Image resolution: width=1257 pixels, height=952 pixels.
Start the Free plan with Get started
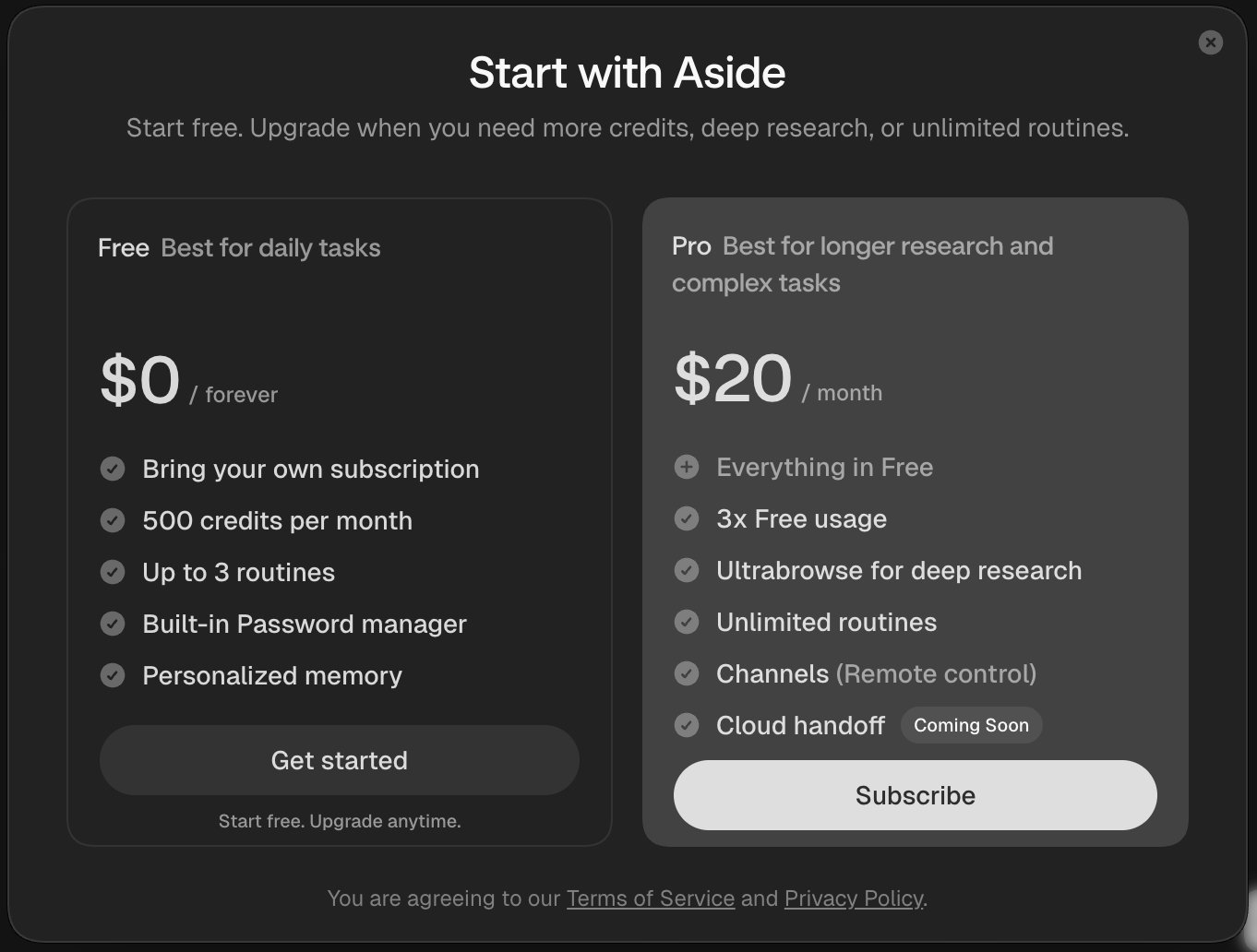[x=340, y=760]
